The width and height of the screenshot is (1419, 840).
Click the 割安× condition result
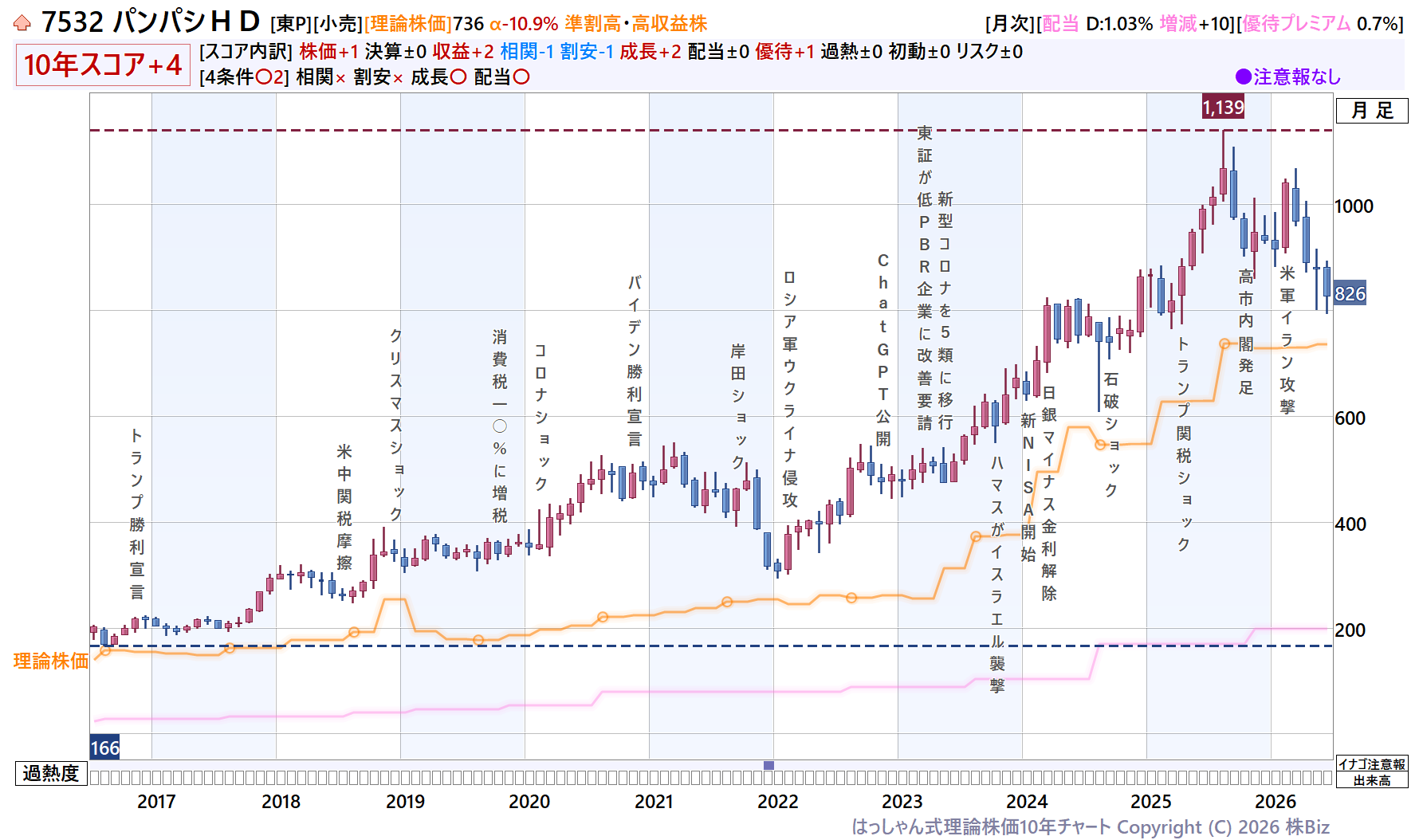[379, 77]
